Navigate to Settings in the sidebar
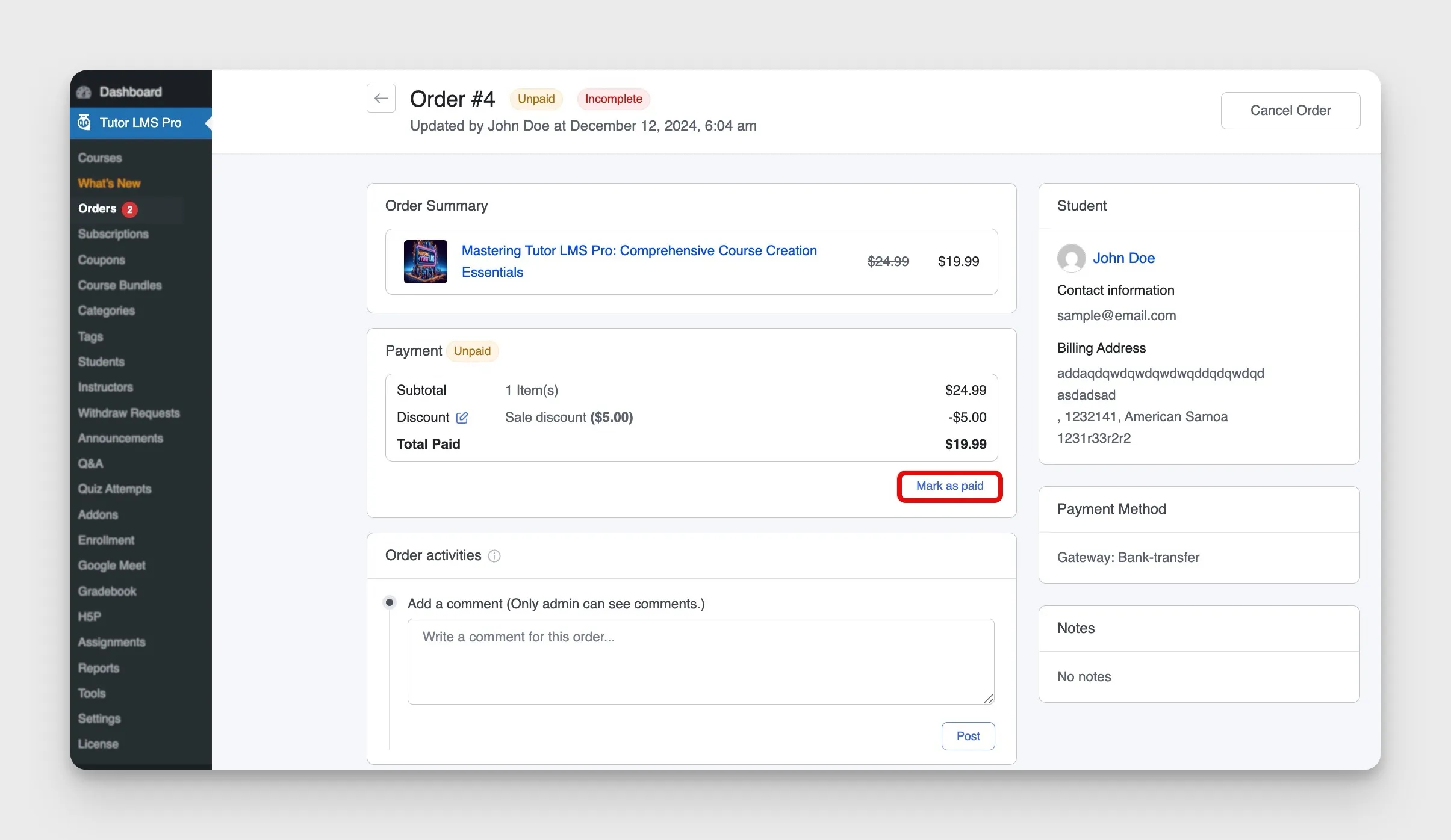This screenshot has width=1451, height=840. click(x=99, y=718)
